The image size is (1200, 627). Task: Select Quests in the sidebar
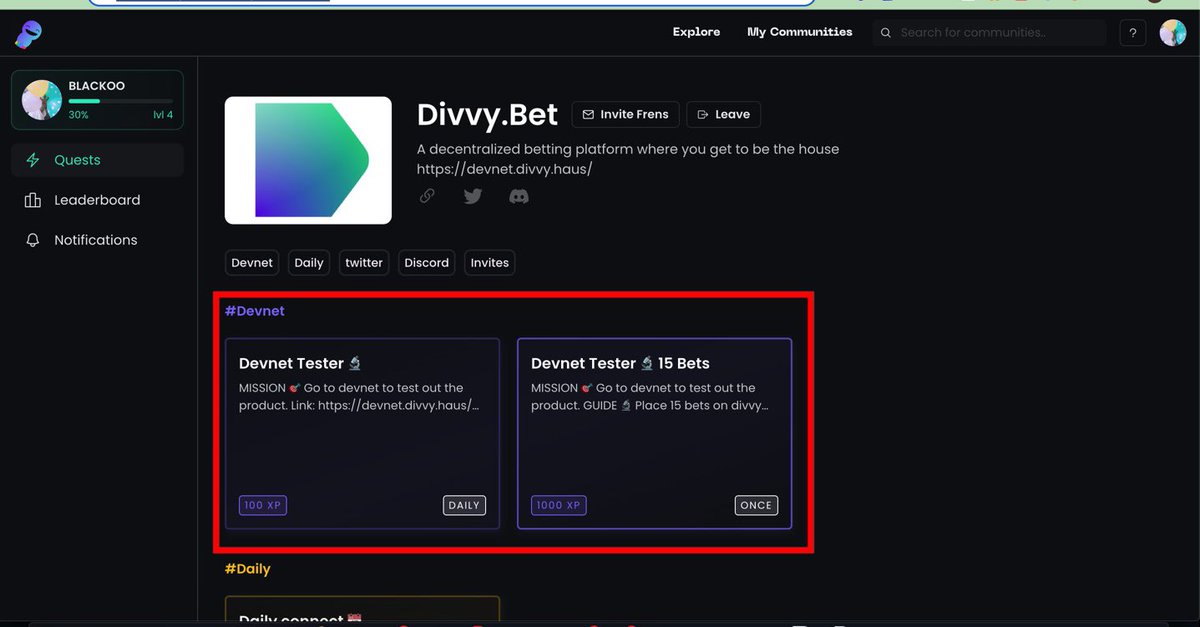click(x=97, y=160)
